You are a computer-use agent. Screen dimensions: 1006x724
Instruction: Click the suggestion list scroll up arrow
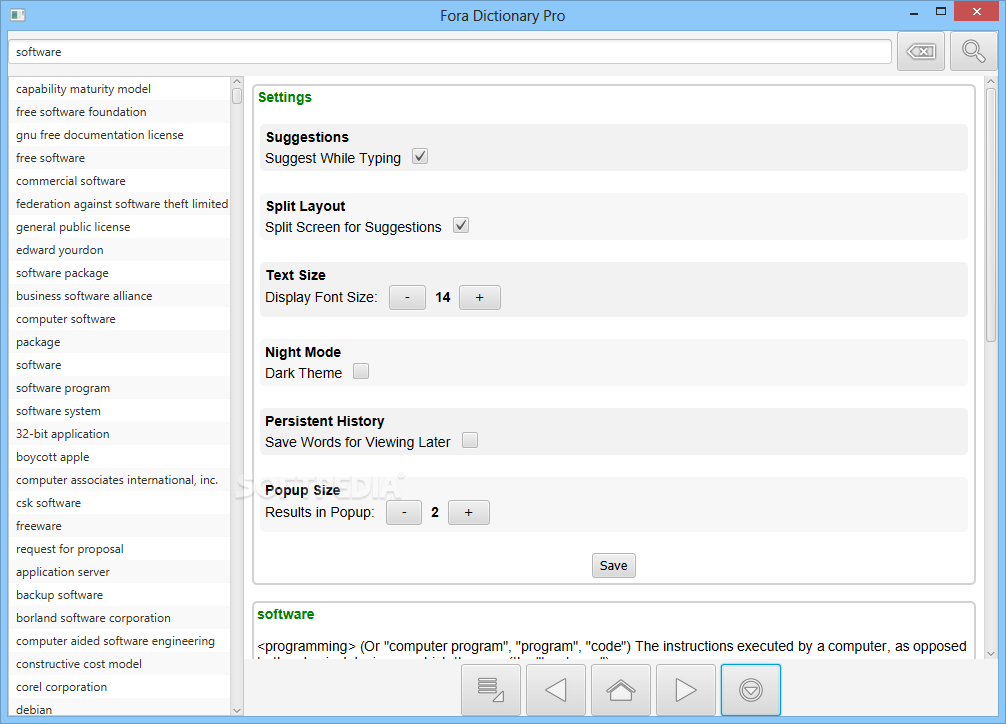click(237, 82)
